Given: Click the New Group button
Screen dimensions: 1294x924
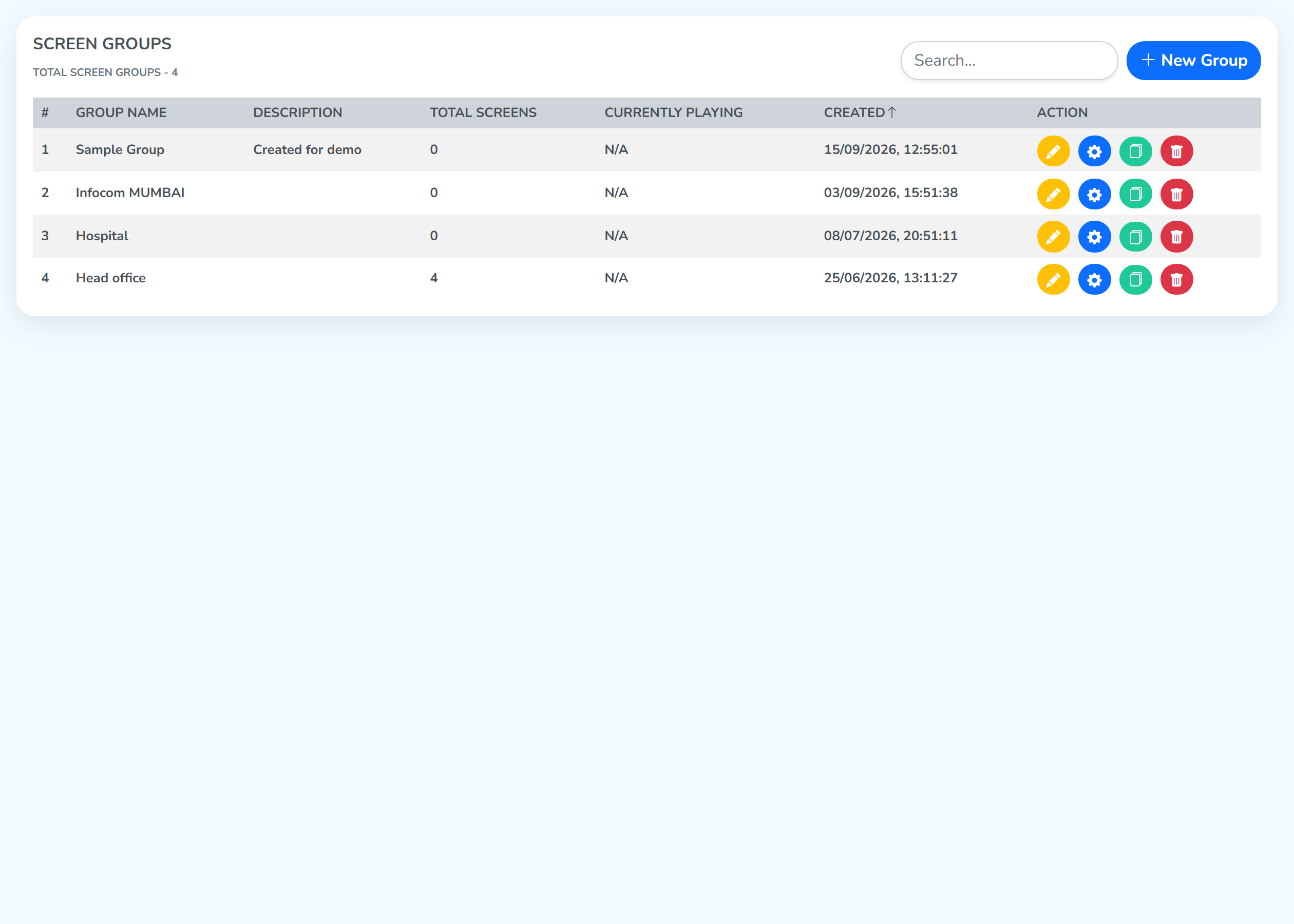Looking at the screenshot, I should [1193, 60].
